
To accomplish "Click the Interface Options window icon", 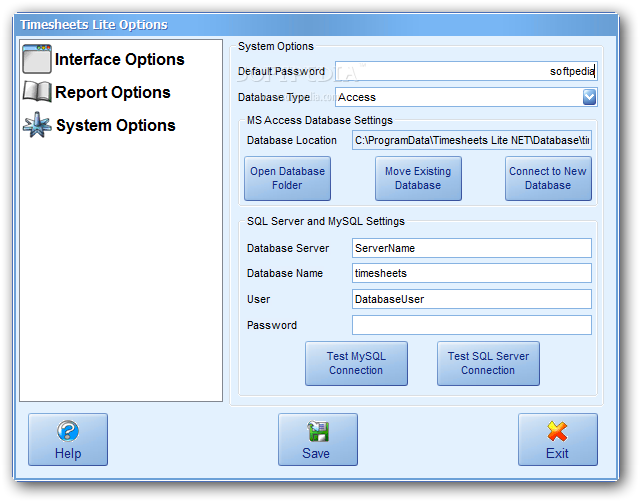I will [x=37, y=59].
